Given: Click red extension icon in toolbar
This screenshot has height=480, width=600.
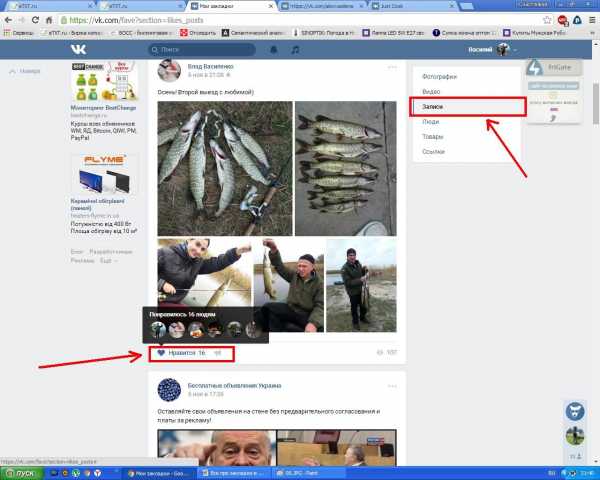Looking at the screenshot, I should coord(562,20).
